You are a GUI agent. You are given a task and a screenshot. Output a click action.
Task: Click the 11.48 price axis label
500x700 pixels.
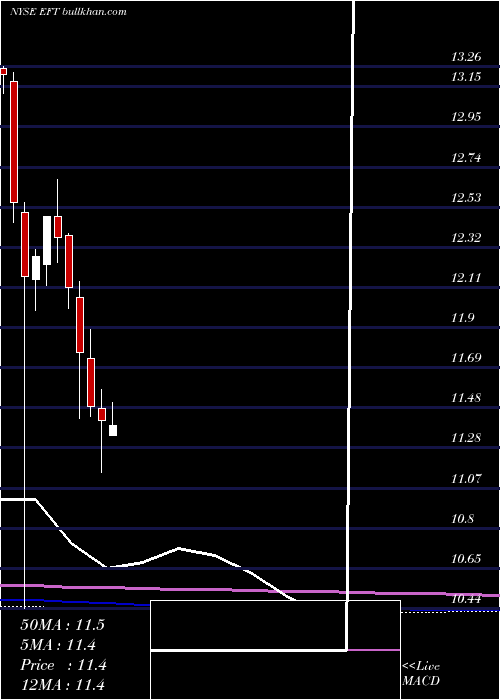(x=467, y=397)
